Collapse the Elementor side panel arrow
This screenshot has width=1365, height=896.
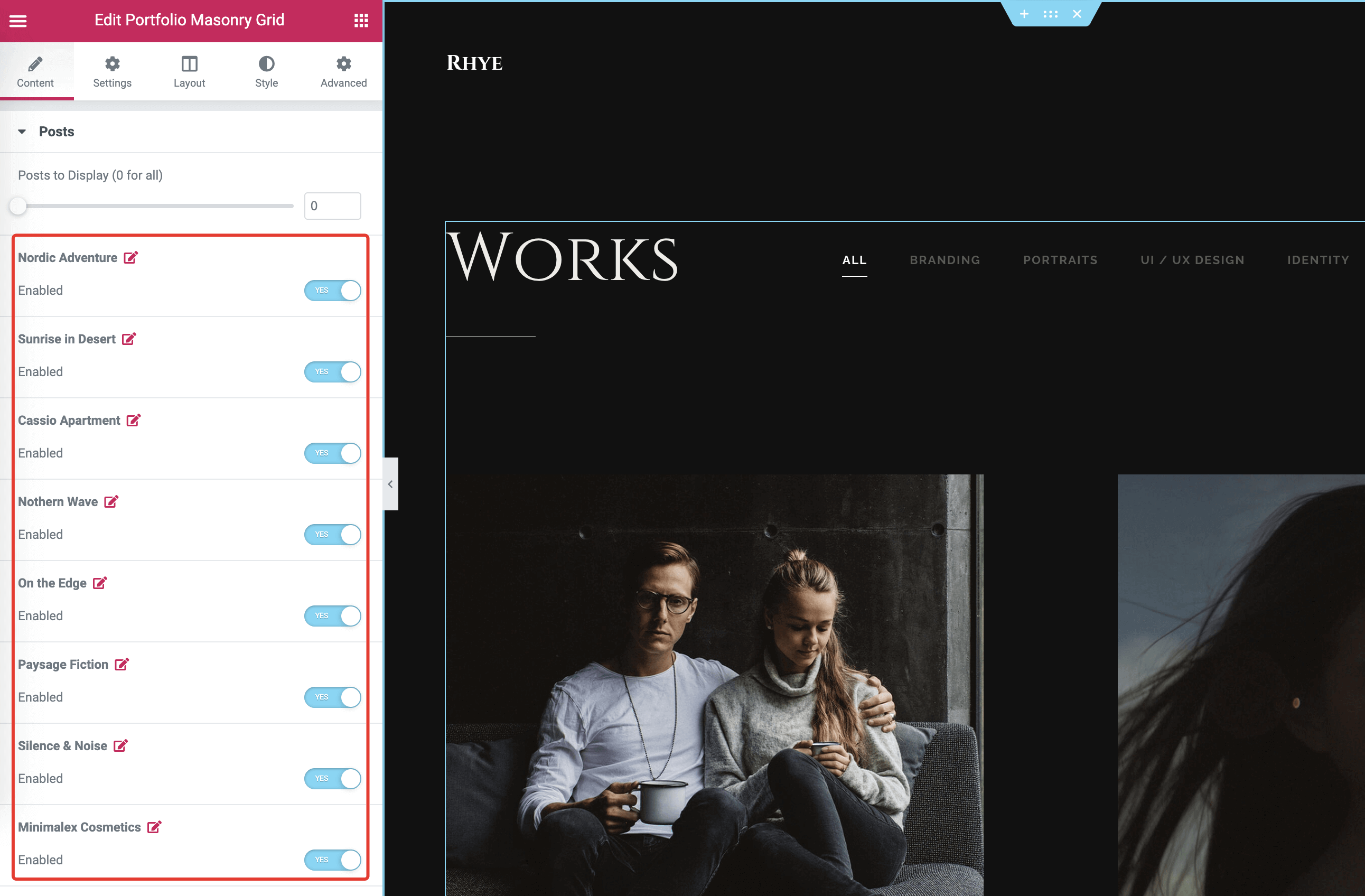pyautogui.click(x=390, y=483)
